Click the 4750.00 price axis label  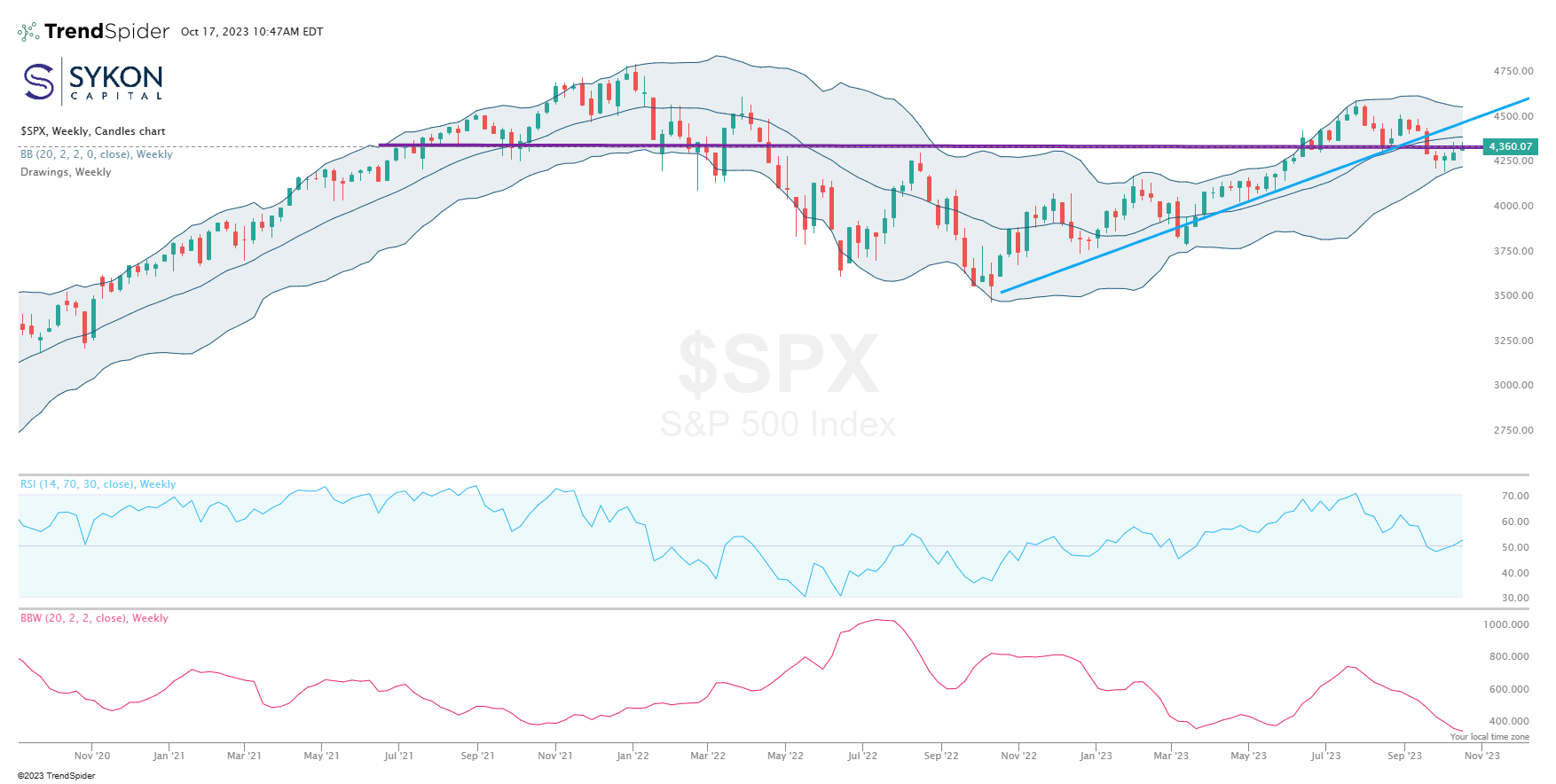[1513, 71]
